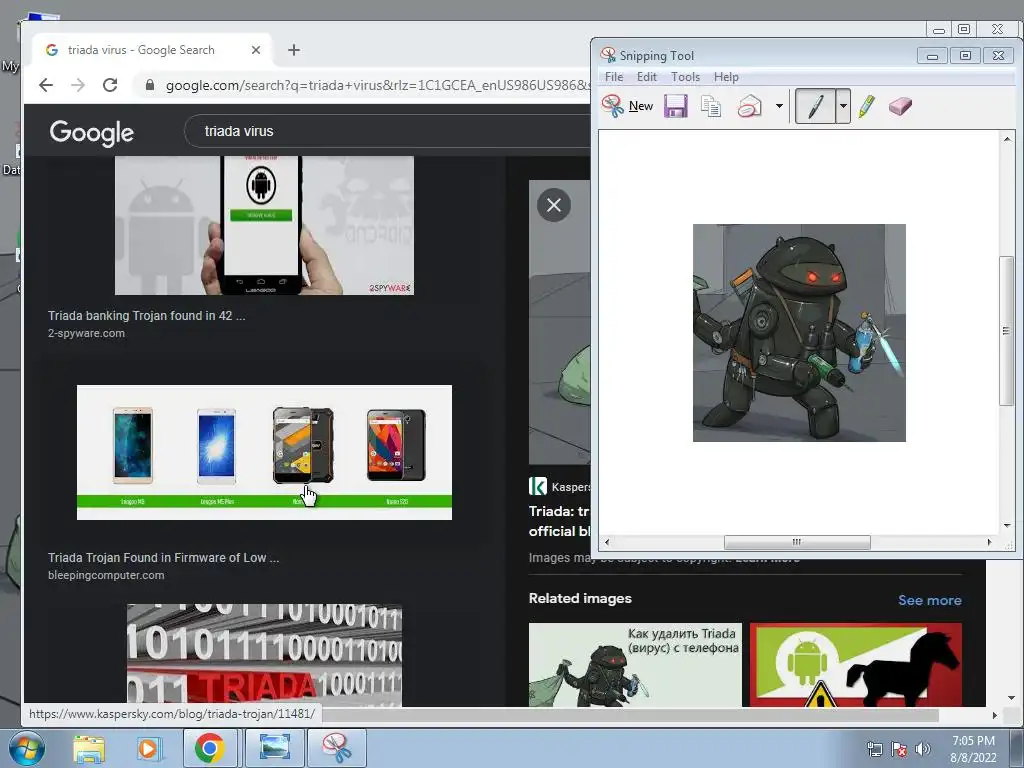Click New snip scissors button in Snipping Tool
The image size is (1024, 768).
click(628, 106)
